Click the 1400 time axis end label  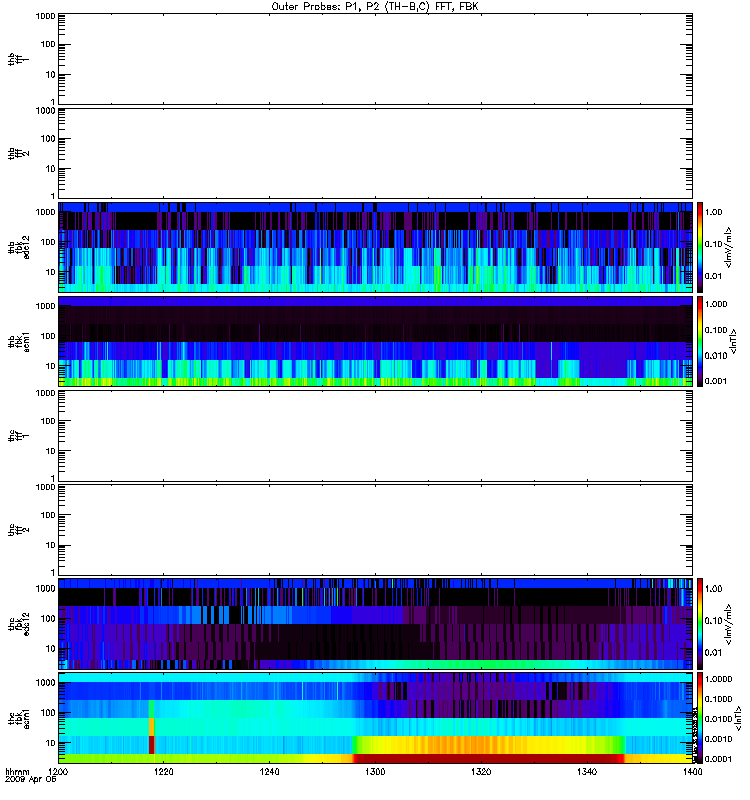[x=692, y=772]
